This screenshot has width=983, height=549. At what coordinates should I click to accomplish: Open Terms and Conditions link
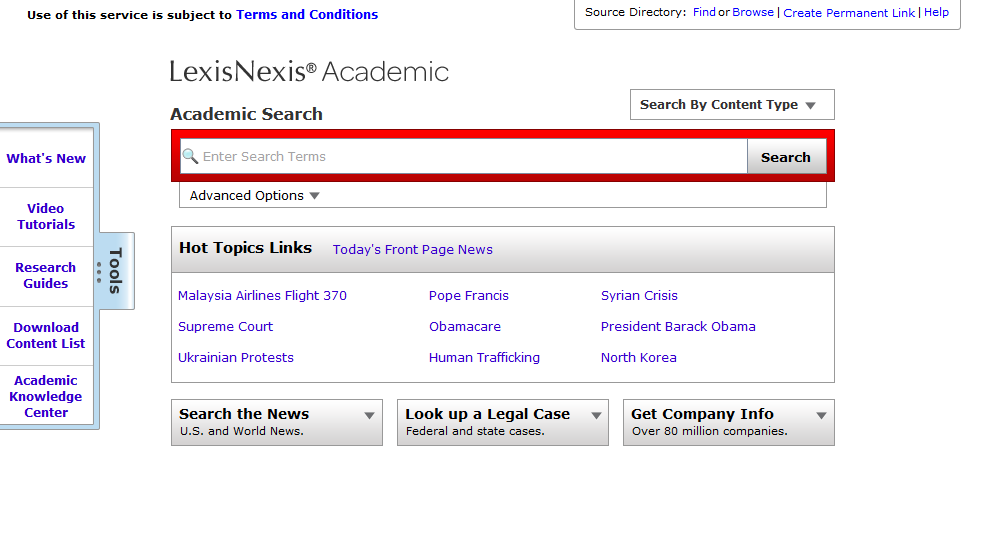pos(307,15)
